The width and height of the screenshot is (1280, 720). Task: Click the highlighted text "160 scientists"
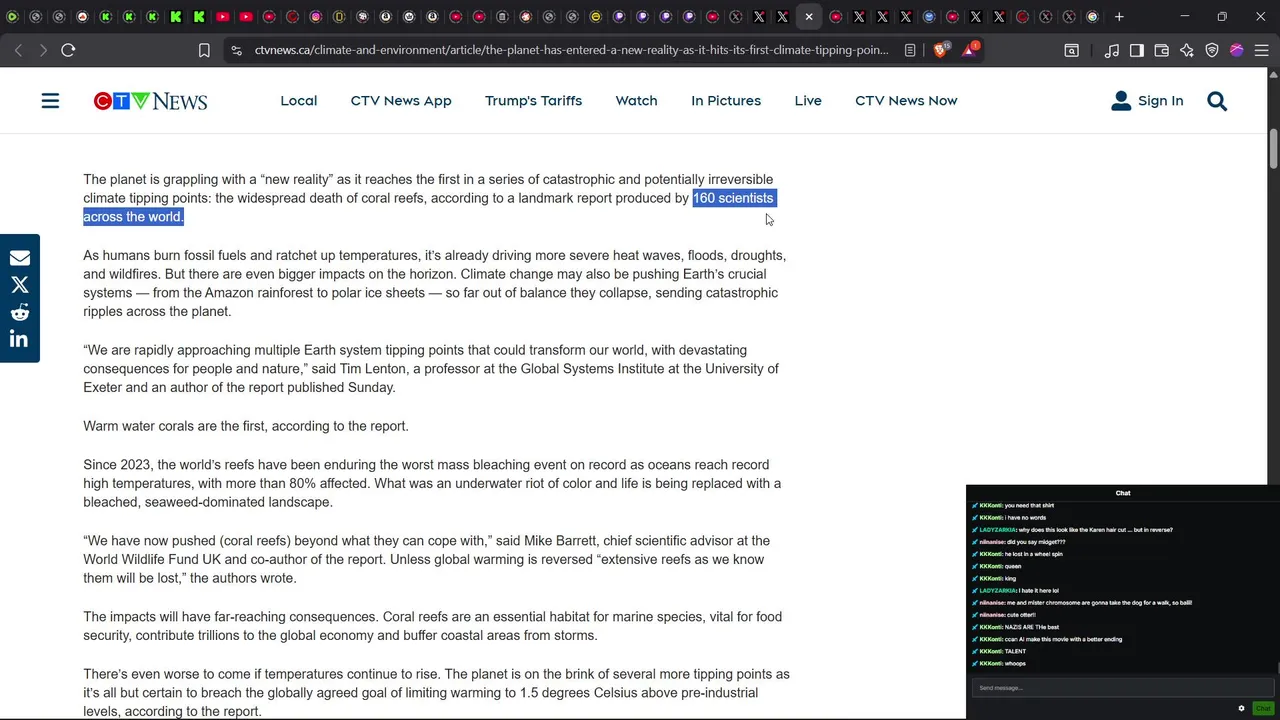click(x=733, y=198)
